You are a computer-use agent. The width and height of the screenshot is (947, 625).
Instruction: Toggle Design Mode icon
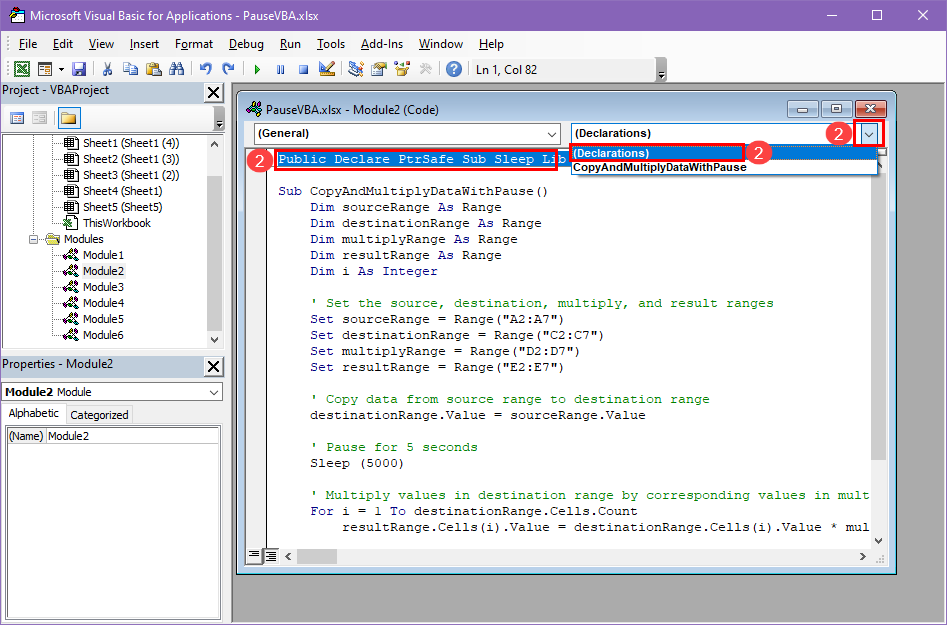click(327, 69)
